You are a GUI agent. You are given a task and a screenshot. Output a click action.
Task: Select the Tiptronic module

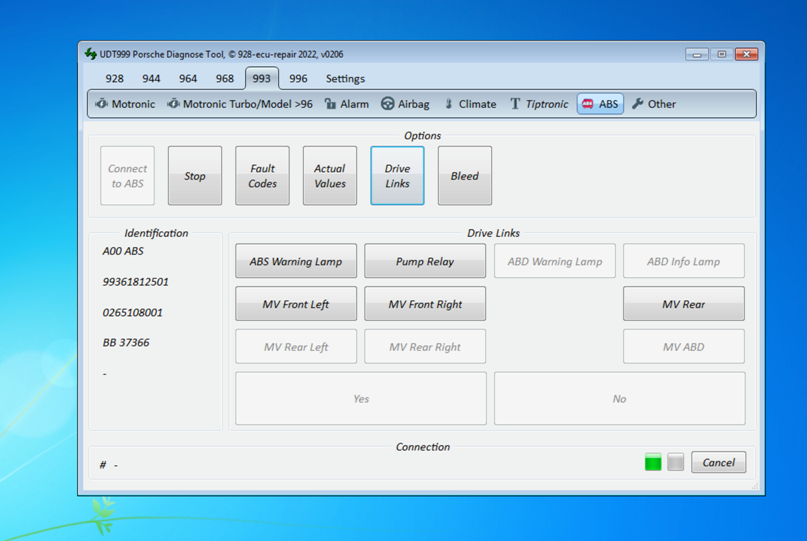pyautogui.click(x=539, y=104)
